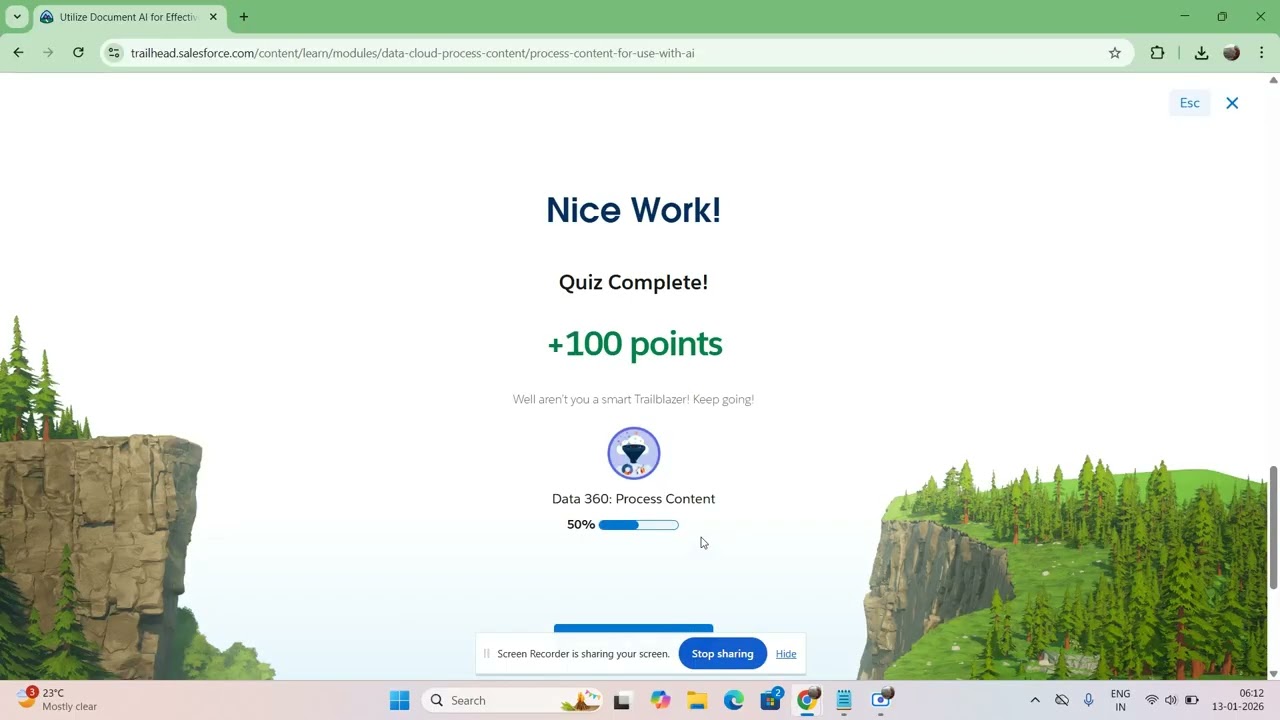The height and width of the screenshot is (720, 1280).
Task: Click the microphone tray icon
Action: coord(1089,700)
